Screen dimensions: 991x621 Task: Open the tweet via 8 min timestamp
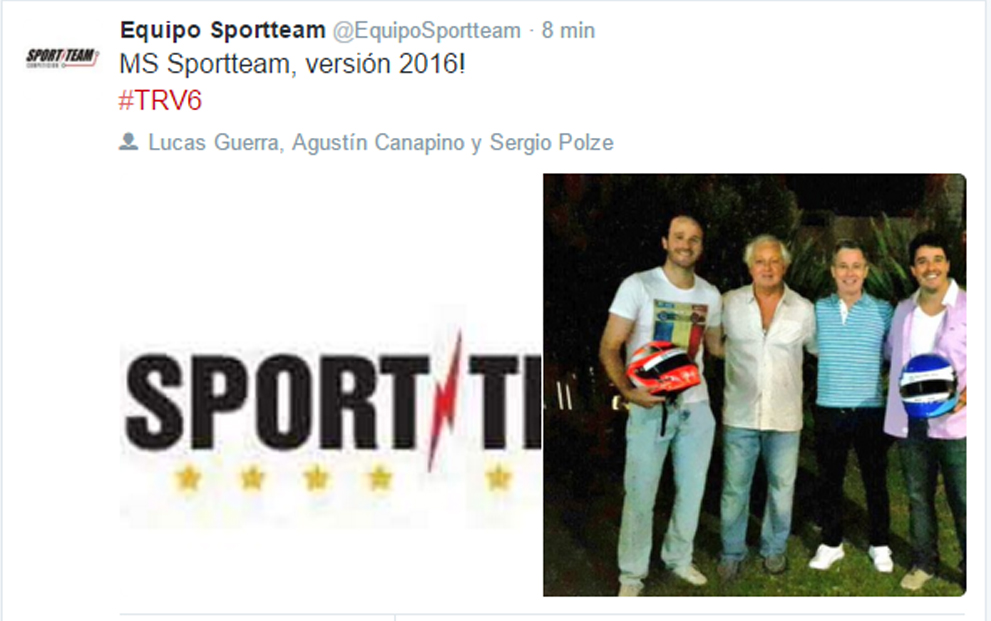(568, 30)
